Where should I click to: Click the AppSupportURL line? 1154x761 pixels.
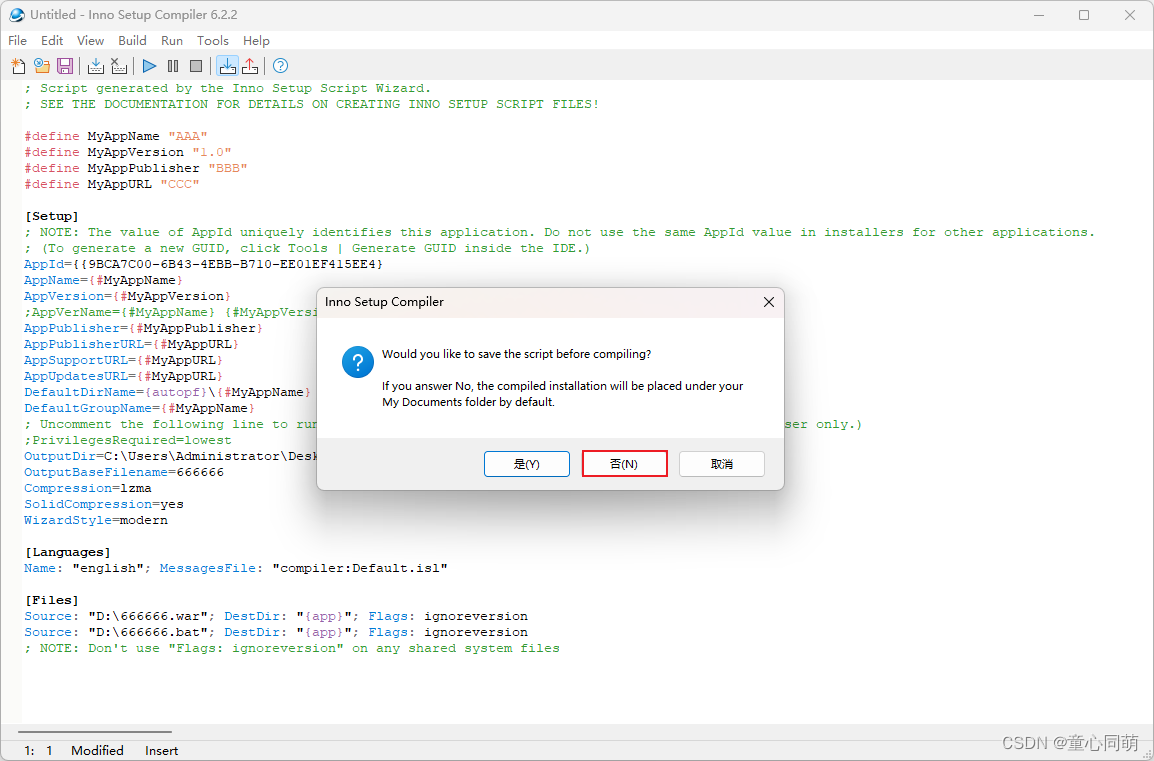124,360
